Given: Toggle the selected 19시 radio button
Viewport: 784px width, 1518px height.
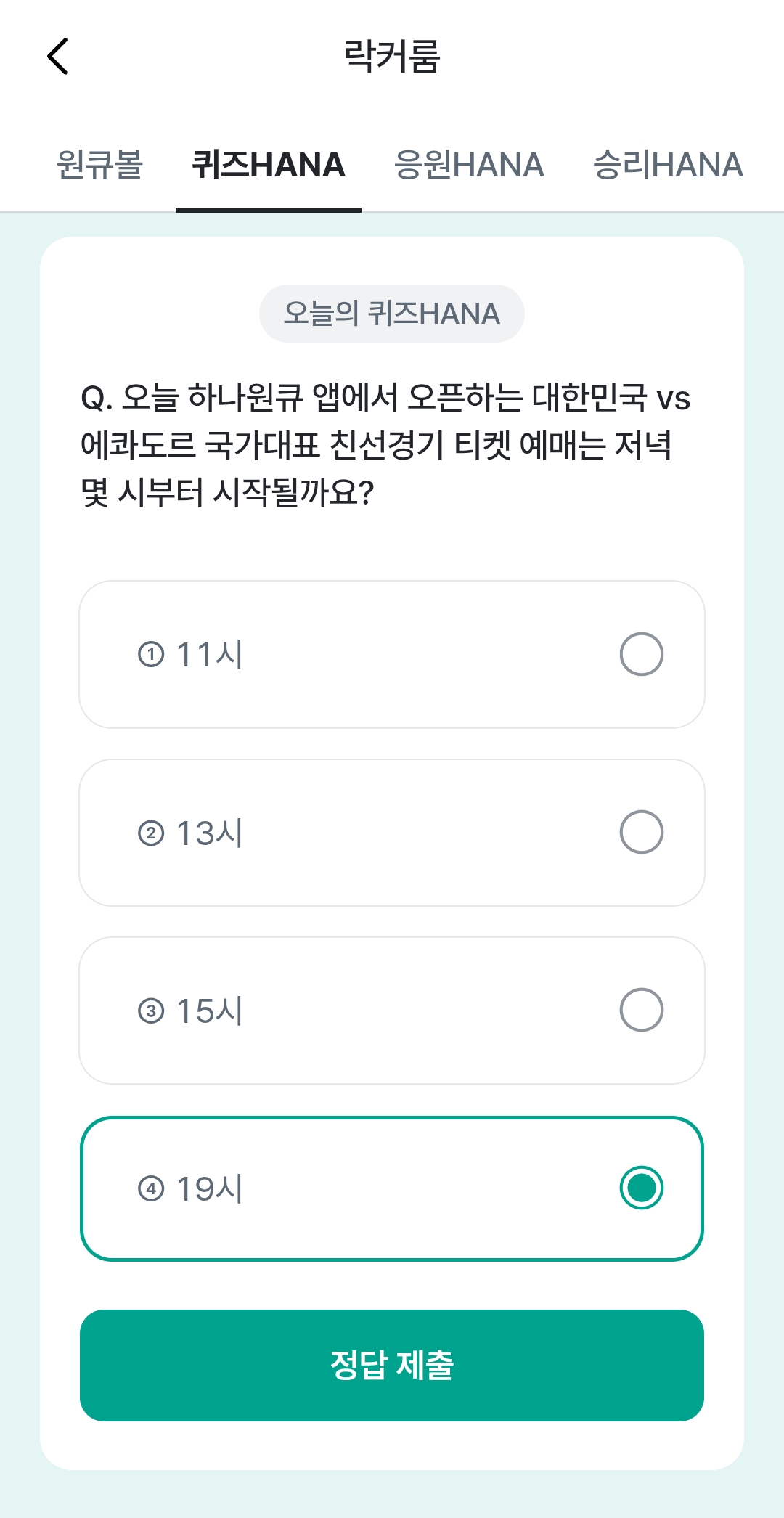Looking at the screenshot, I should pyautogui.click(x=642, y=1188).
